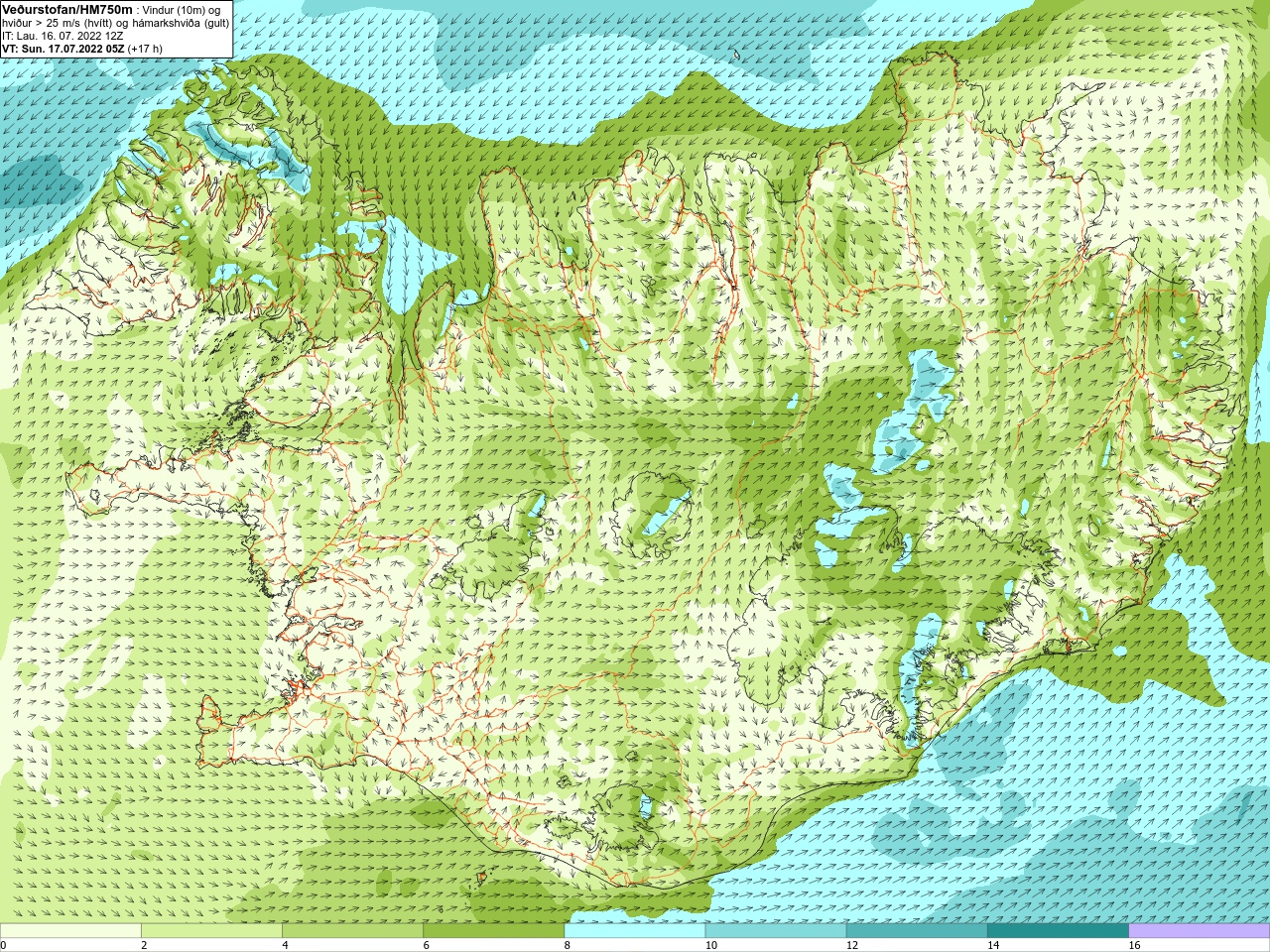This screenshot has height=952, width=1270.
Task: Select the 6–8 m/s olive green swatch
Action: pos(493,930)
